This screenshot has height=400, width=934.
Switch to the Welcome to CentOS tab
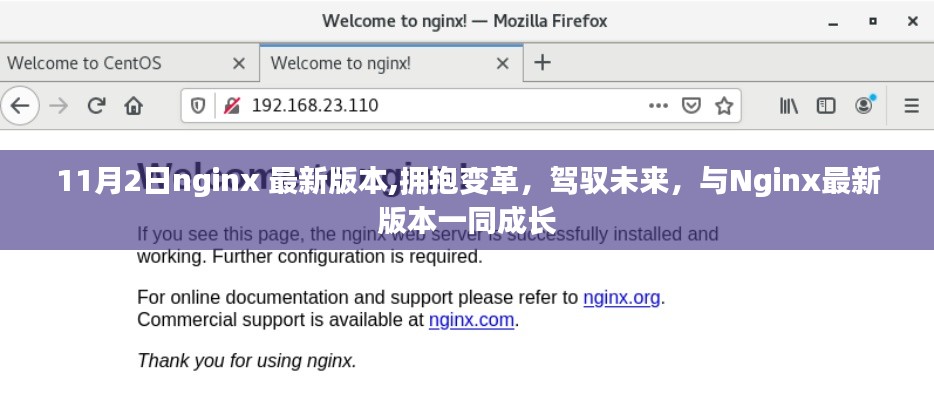[83, 63]
